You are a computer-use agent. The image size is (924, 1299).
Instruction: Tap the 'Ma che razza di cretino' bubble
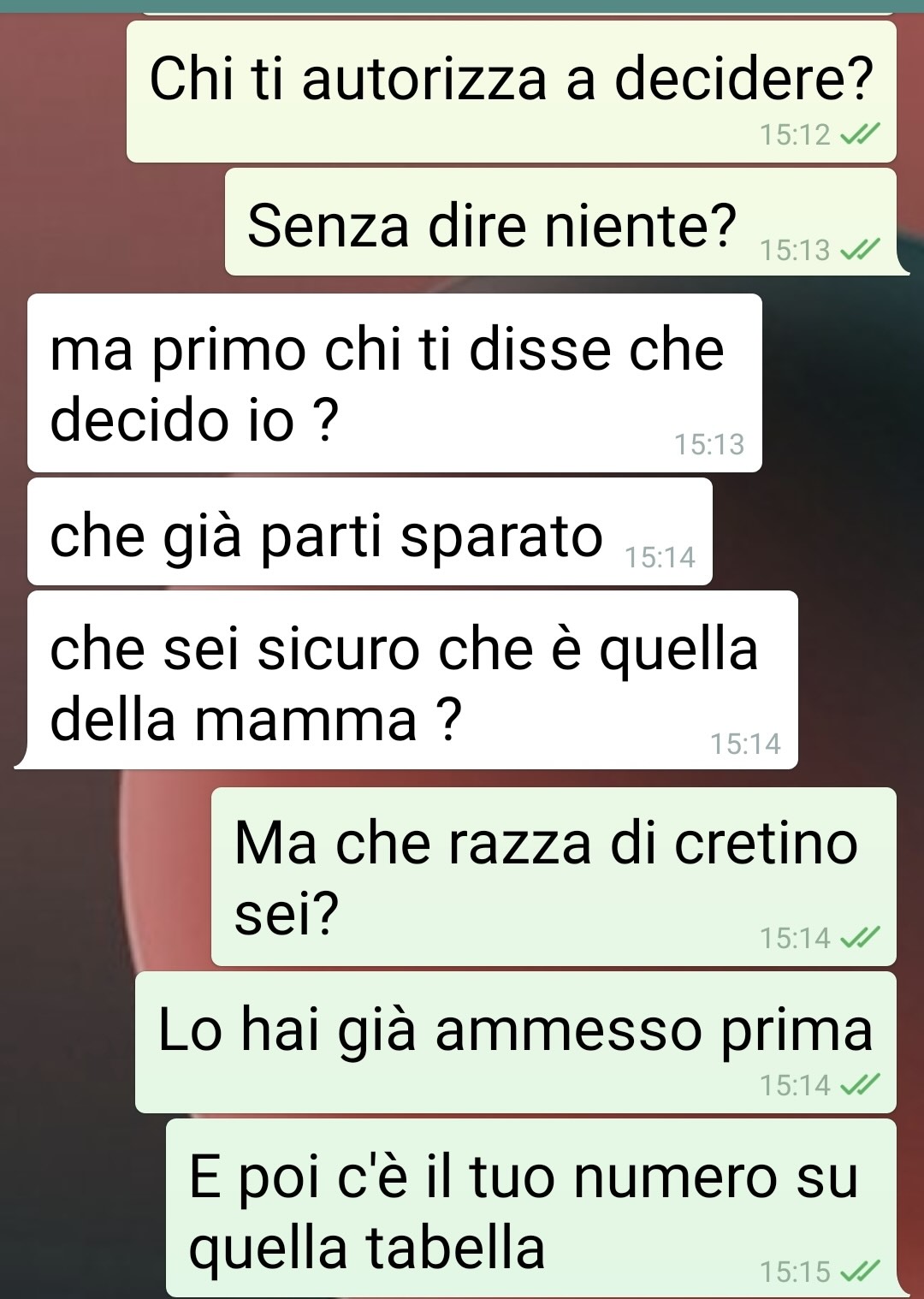coord(554,876)
